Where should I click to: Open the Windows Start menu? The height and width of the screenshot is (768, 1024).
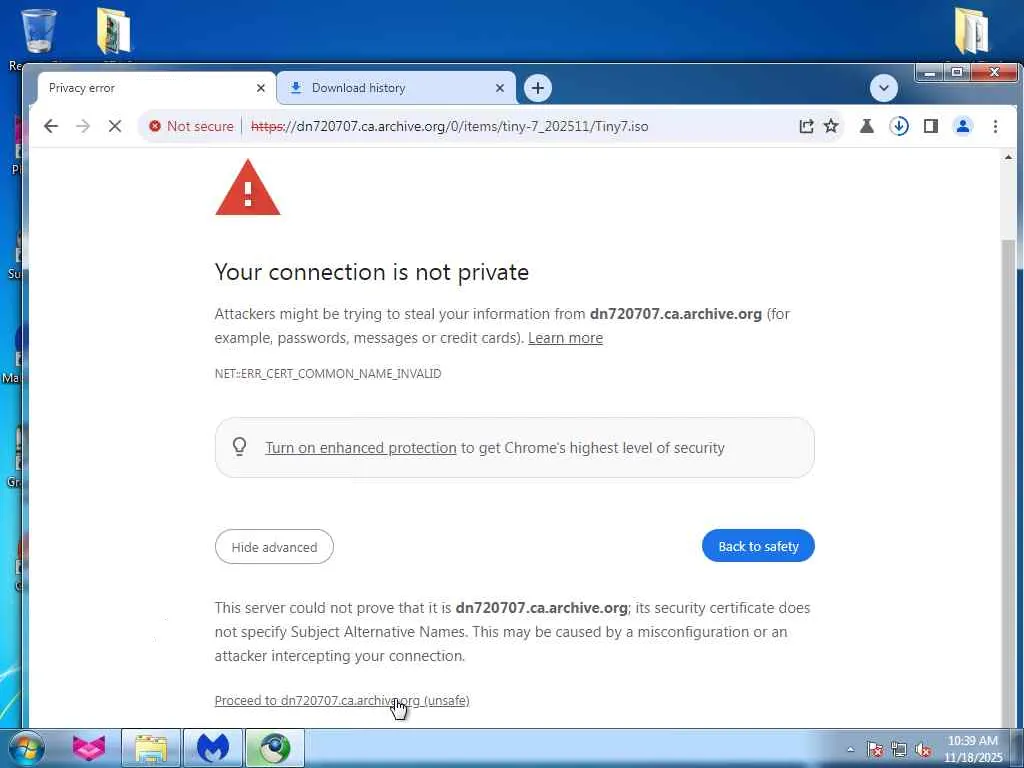tap(26, 748)
